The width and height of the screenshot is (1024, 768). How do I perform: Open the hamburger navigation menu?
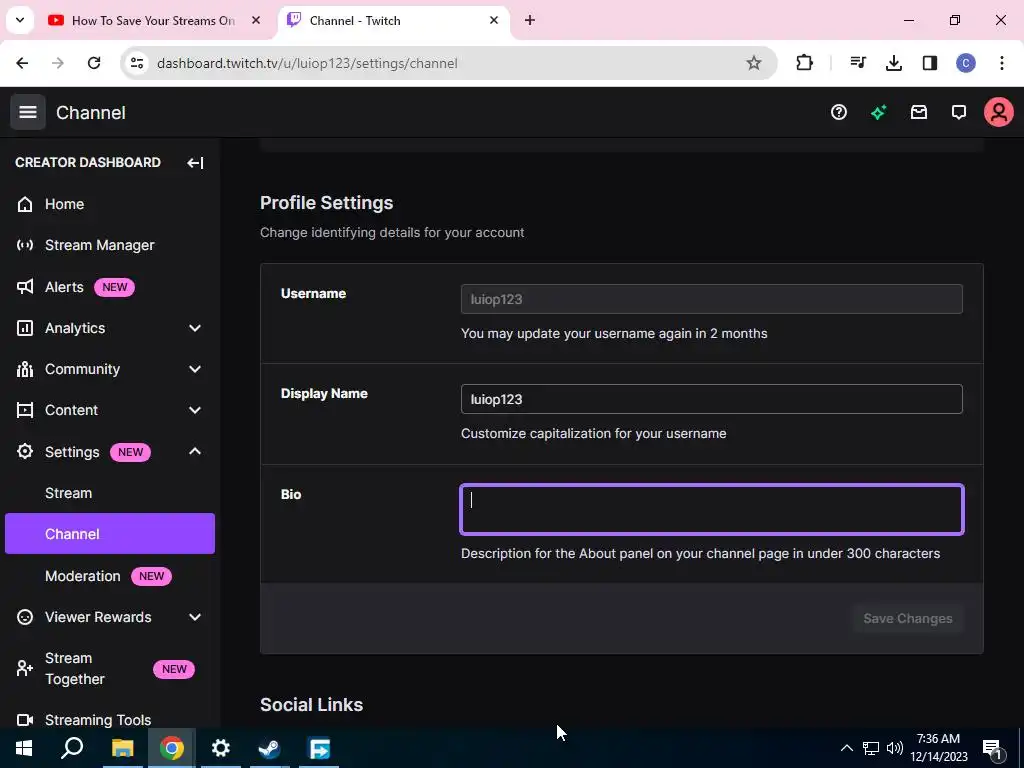27,112
